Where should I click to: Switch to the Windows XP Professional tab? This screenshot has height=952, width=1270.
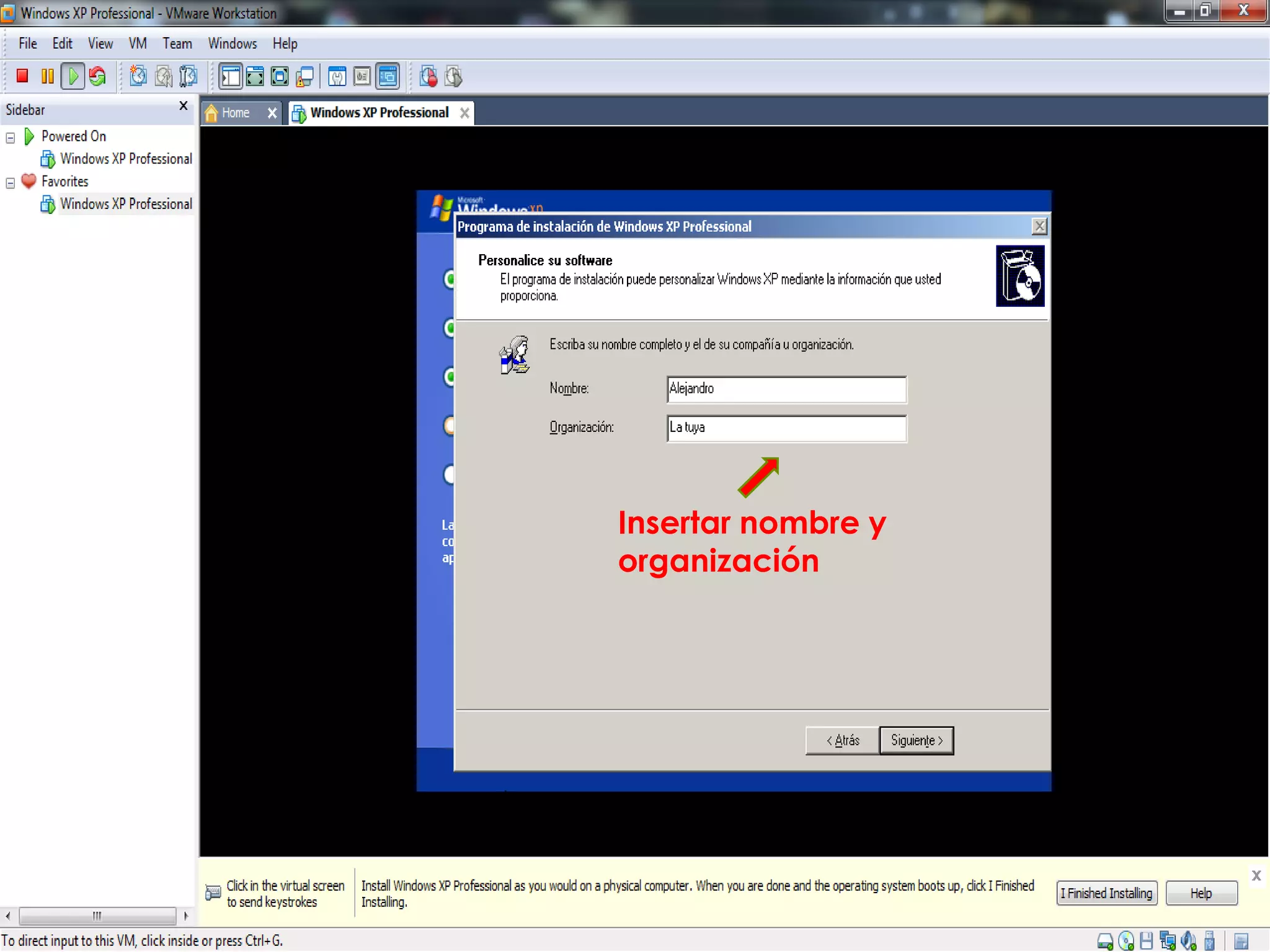pos(379,113)
